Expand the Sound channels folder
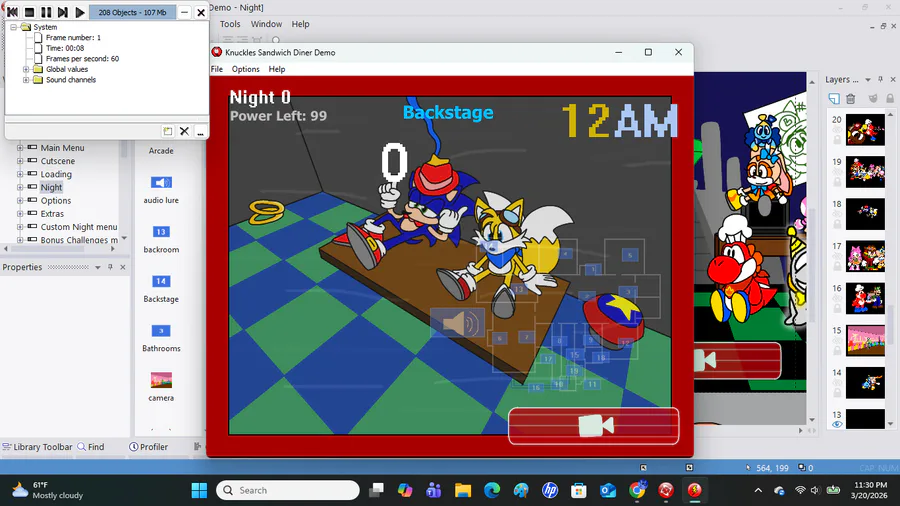The height and width of the screenshot is (506, 900). (x=26, y=80)
